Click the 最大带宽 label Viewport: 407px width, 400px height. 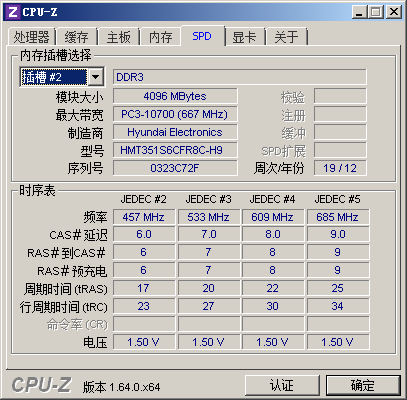[79, 115]
